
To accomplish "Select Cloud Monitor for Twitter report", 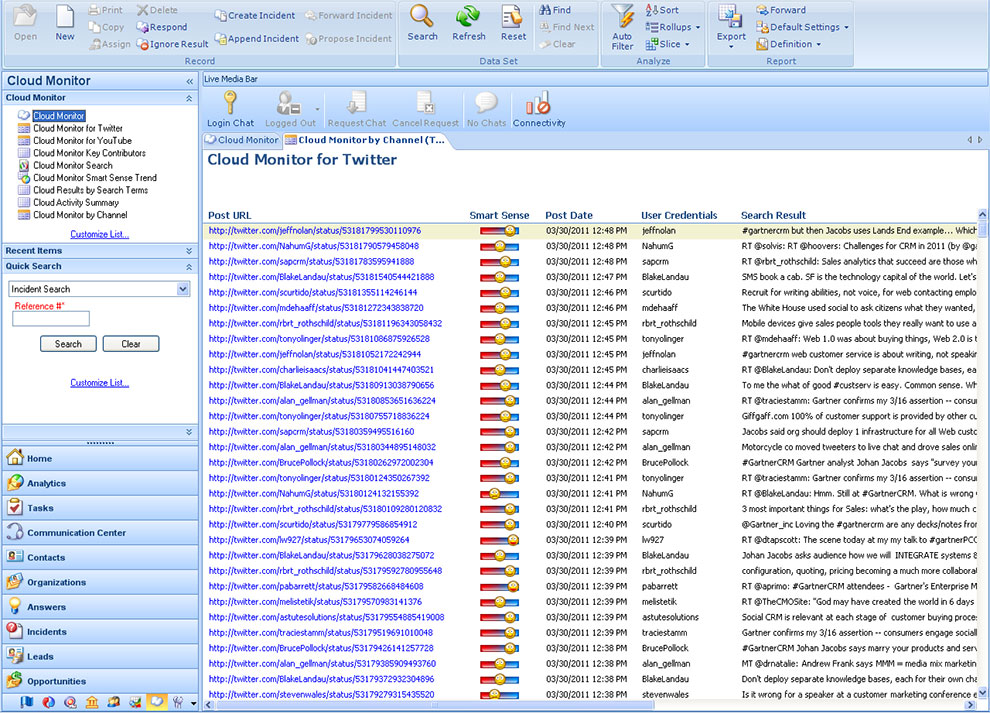I will (x=78, y=128).
